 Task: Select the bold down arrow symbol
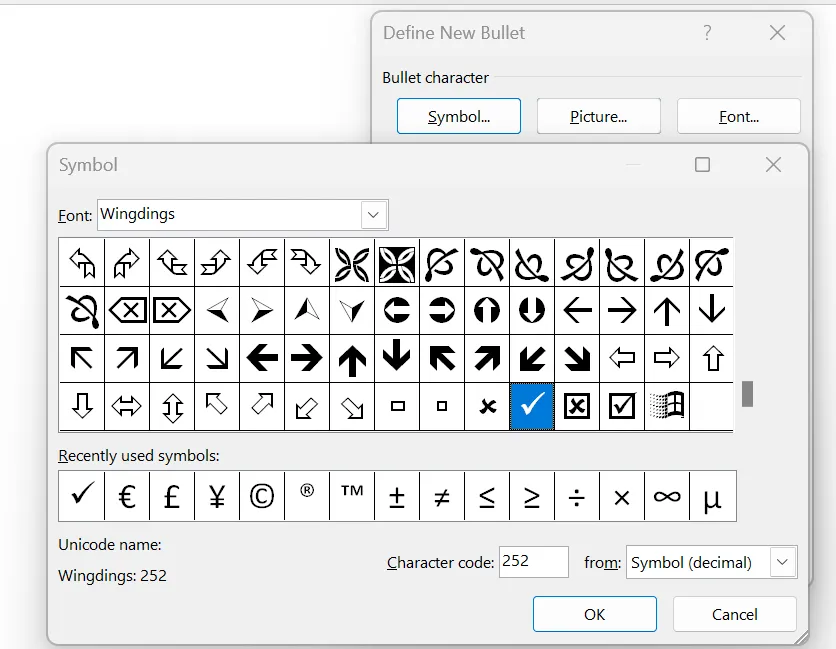point(397,358)
